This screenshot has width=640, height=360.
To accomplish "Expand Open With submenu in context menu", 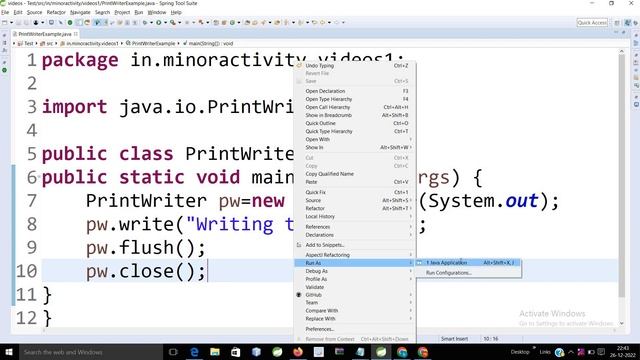I will [x=355, y=139].
